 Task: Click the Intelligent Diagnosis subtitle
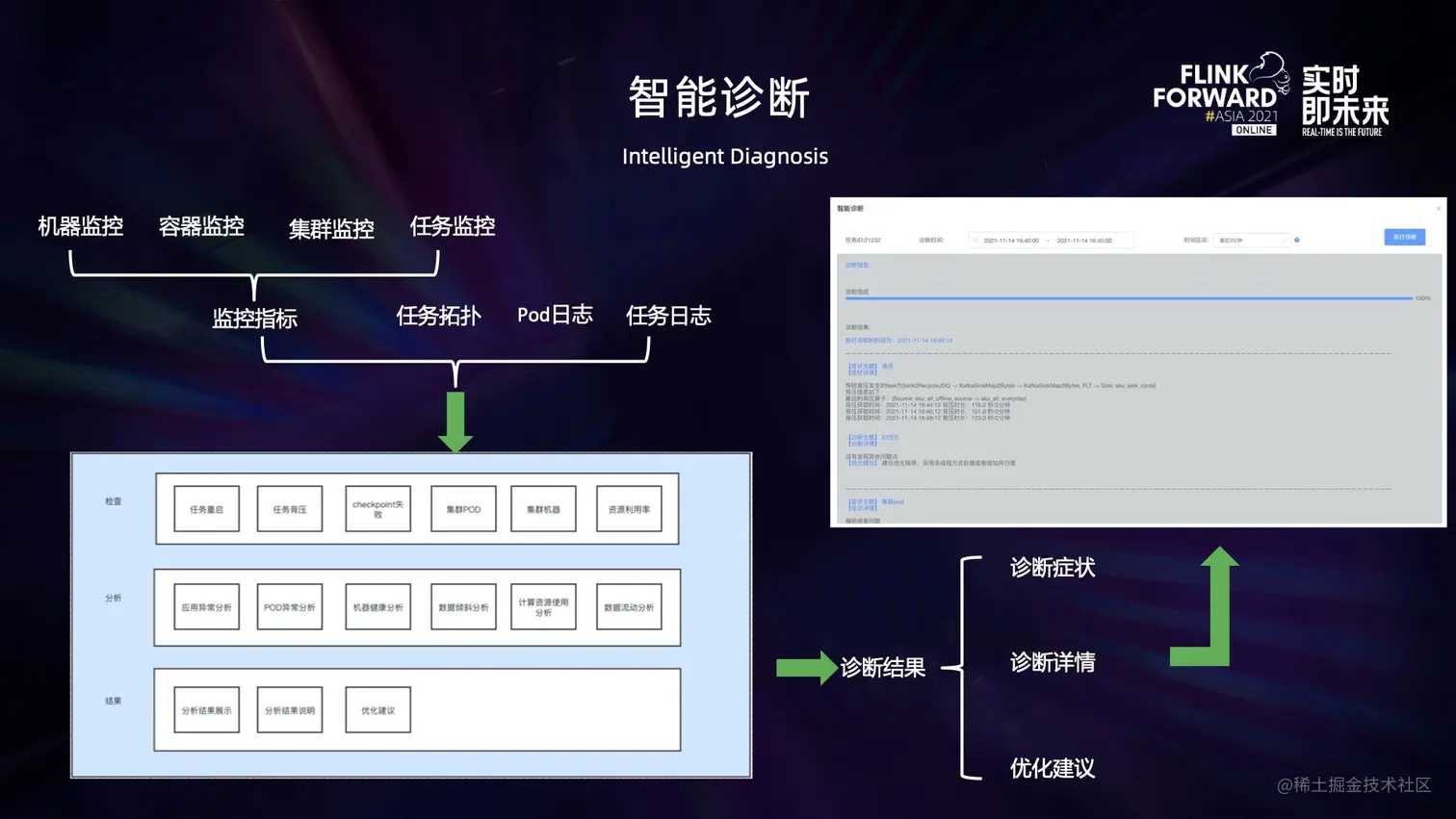tap(725, 156)
